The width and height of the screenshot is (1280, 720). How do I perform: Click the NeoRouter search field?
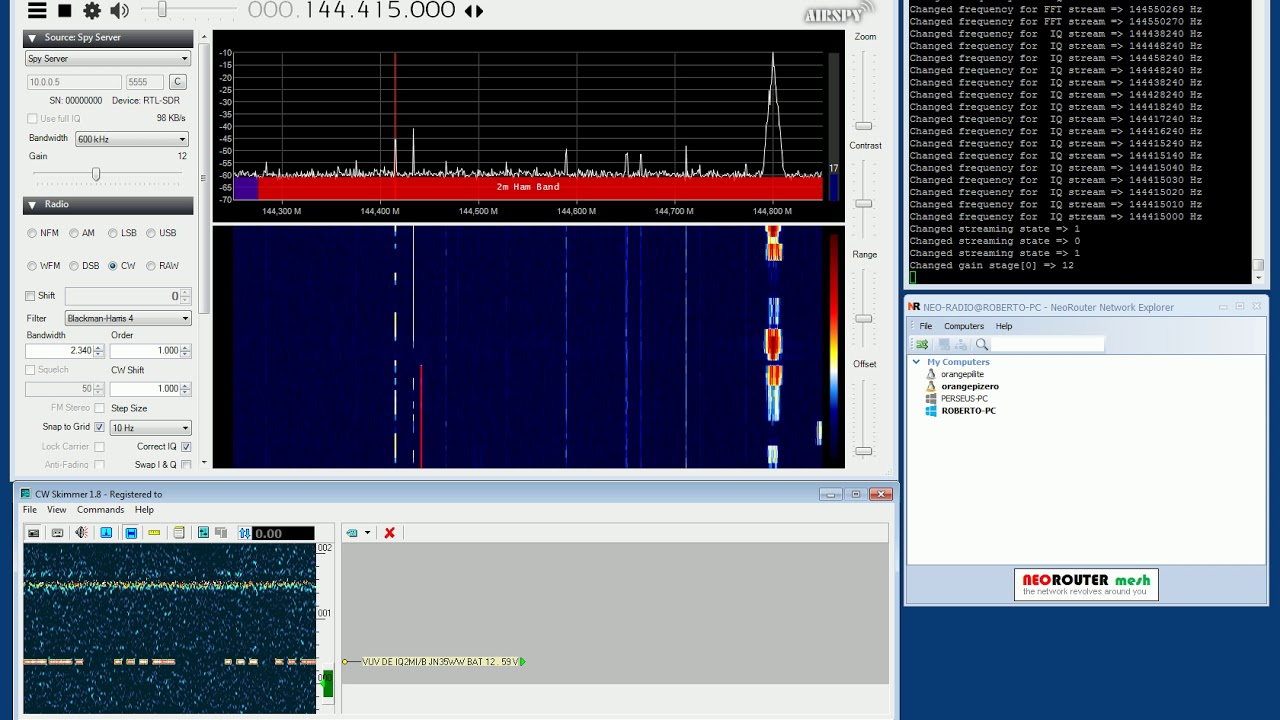point(1048,344)
